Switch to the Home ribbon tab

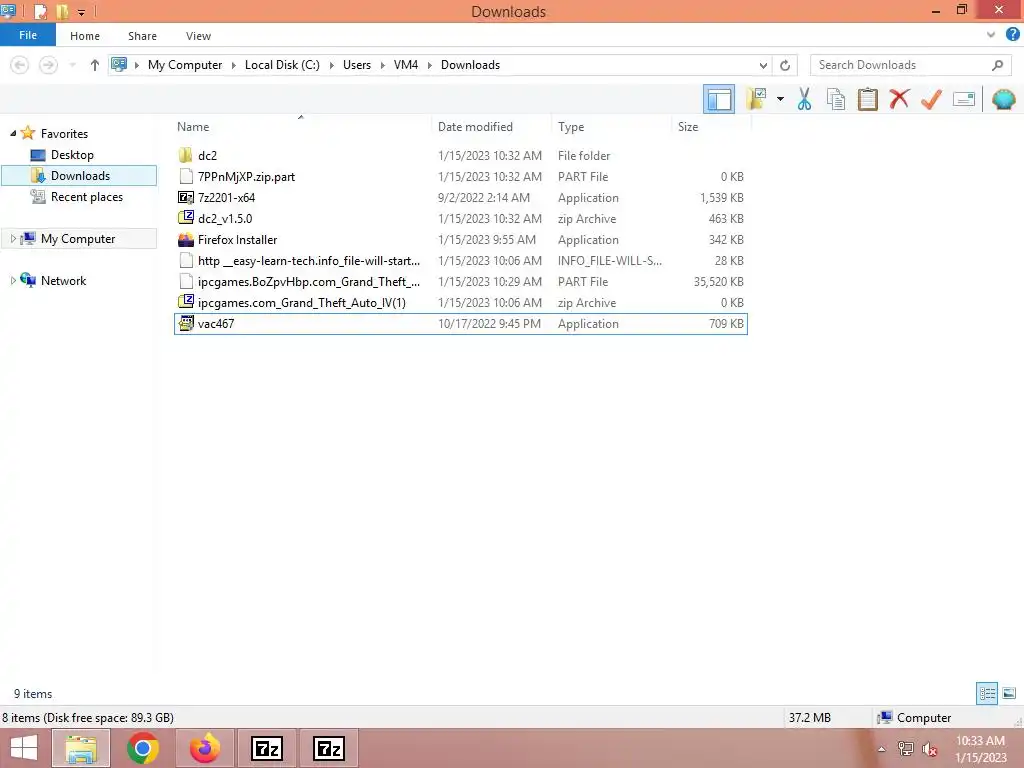[85, 36]
